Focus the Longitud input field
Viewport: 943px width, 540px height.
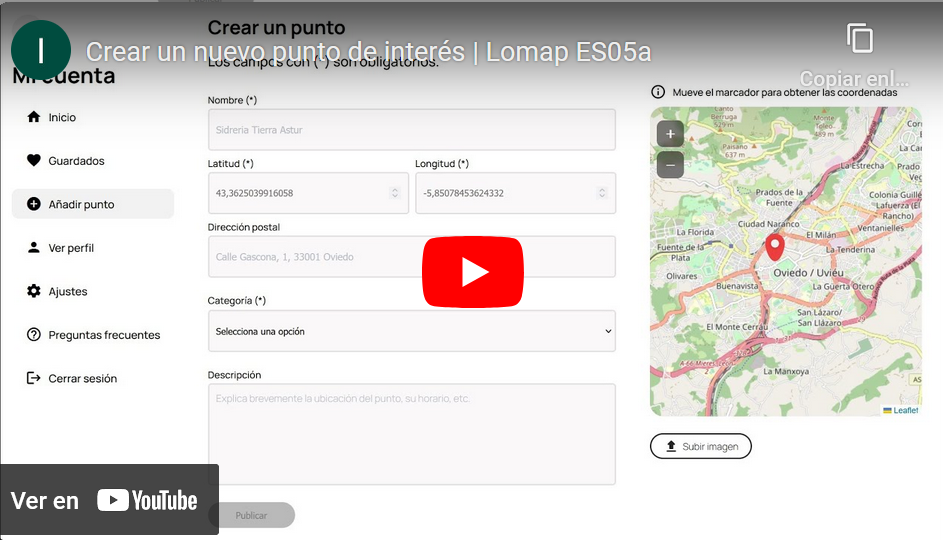515,193
